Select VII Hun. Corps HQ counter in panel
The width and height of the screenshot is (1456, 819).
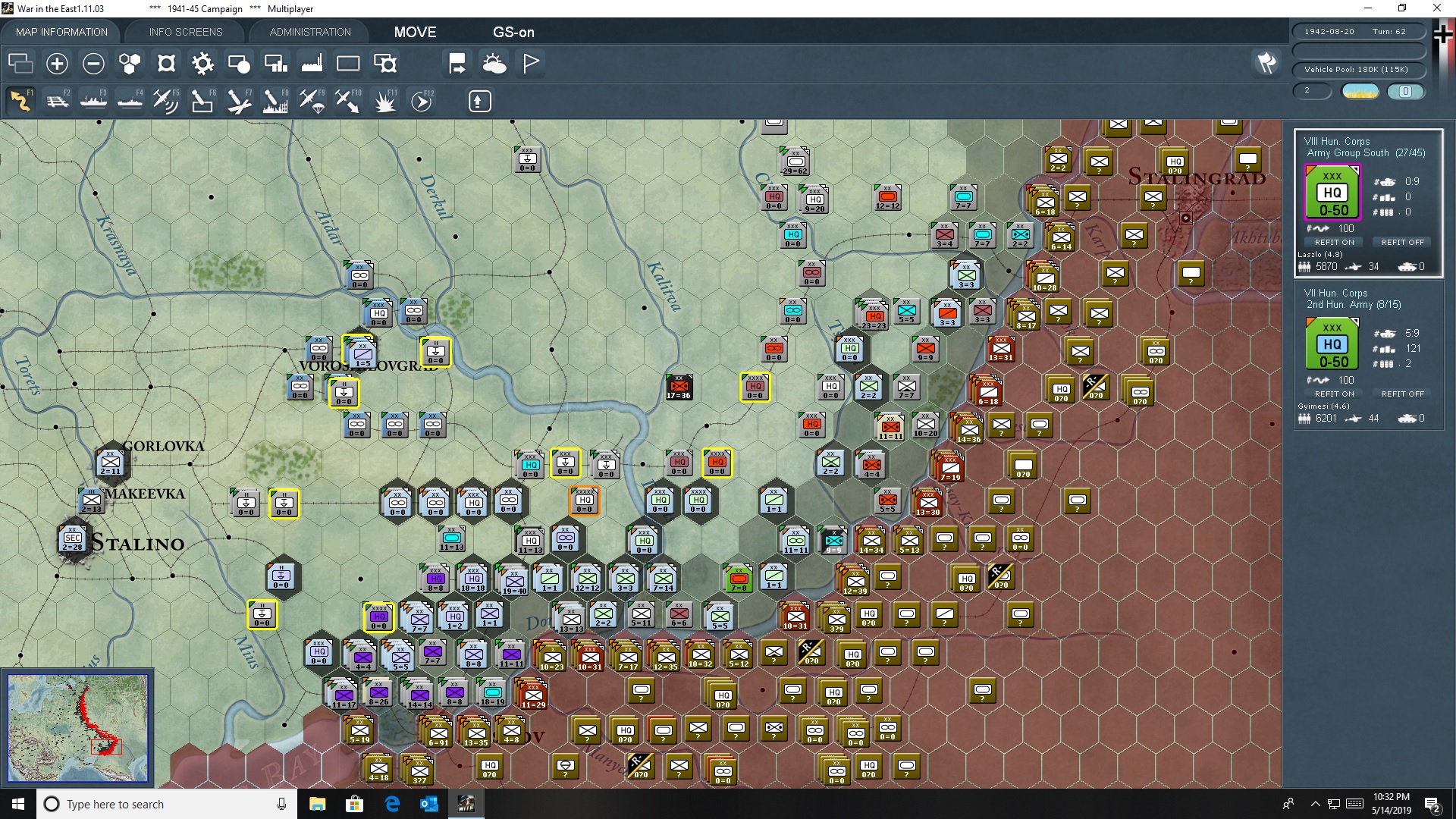[1332, 344]
